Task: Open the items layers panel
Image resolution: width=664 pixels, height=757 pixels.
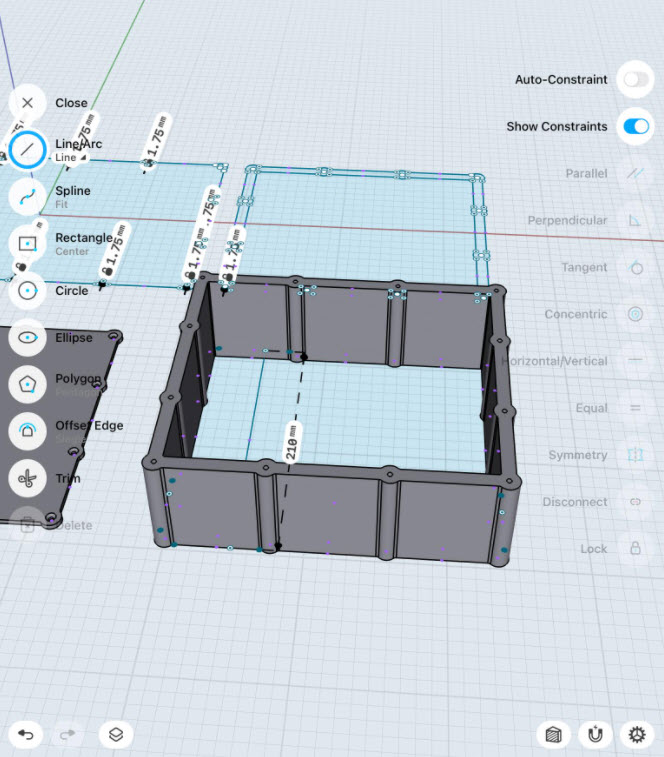Action: click(x=116, y=735)
